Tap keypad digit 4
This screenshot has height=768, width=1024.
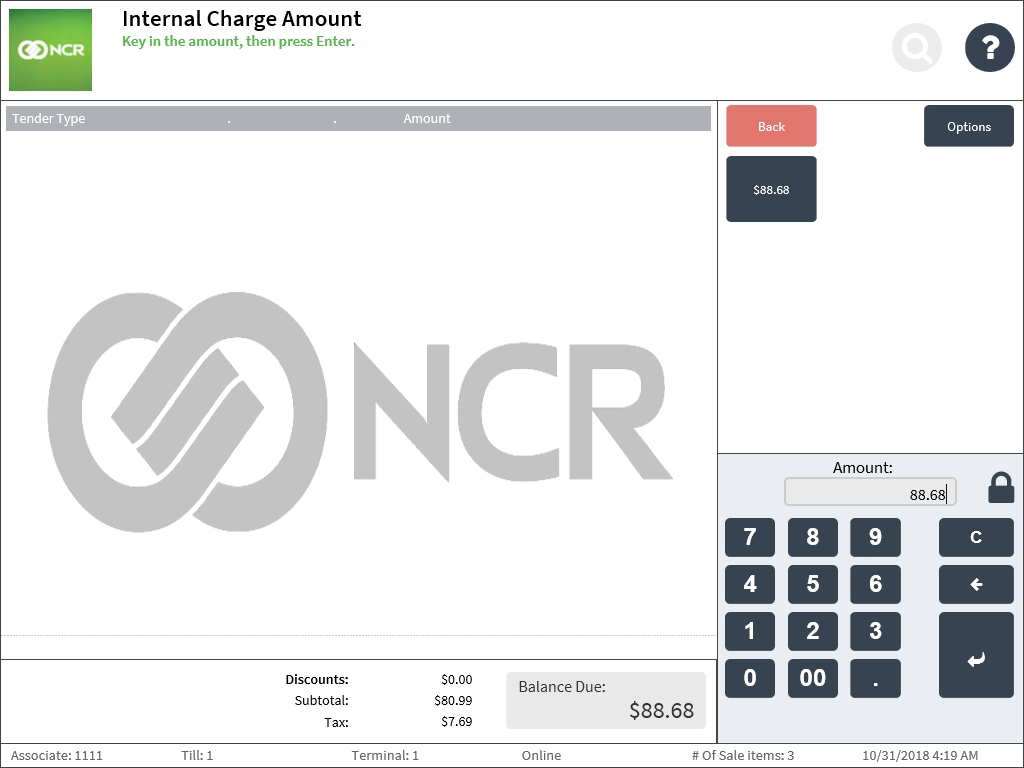pyautogui.click(x=750, y=584)
